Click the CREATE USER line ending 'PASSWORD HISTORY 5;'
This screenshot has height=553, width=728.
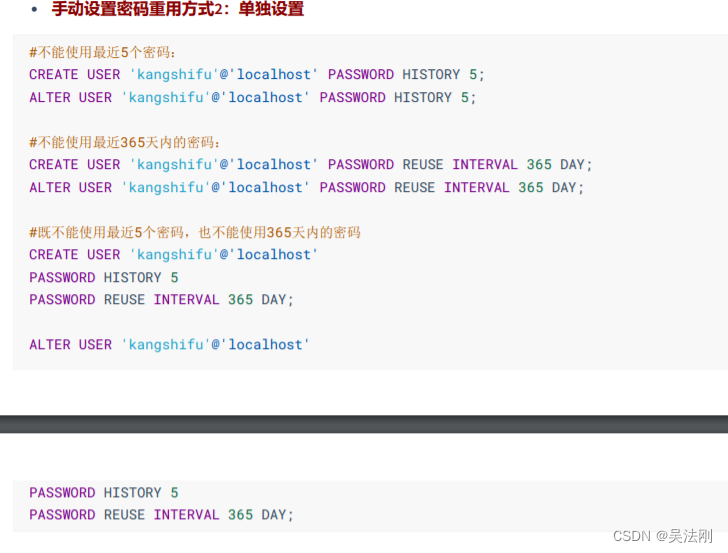pyautogui.click(x=257, y=74)
